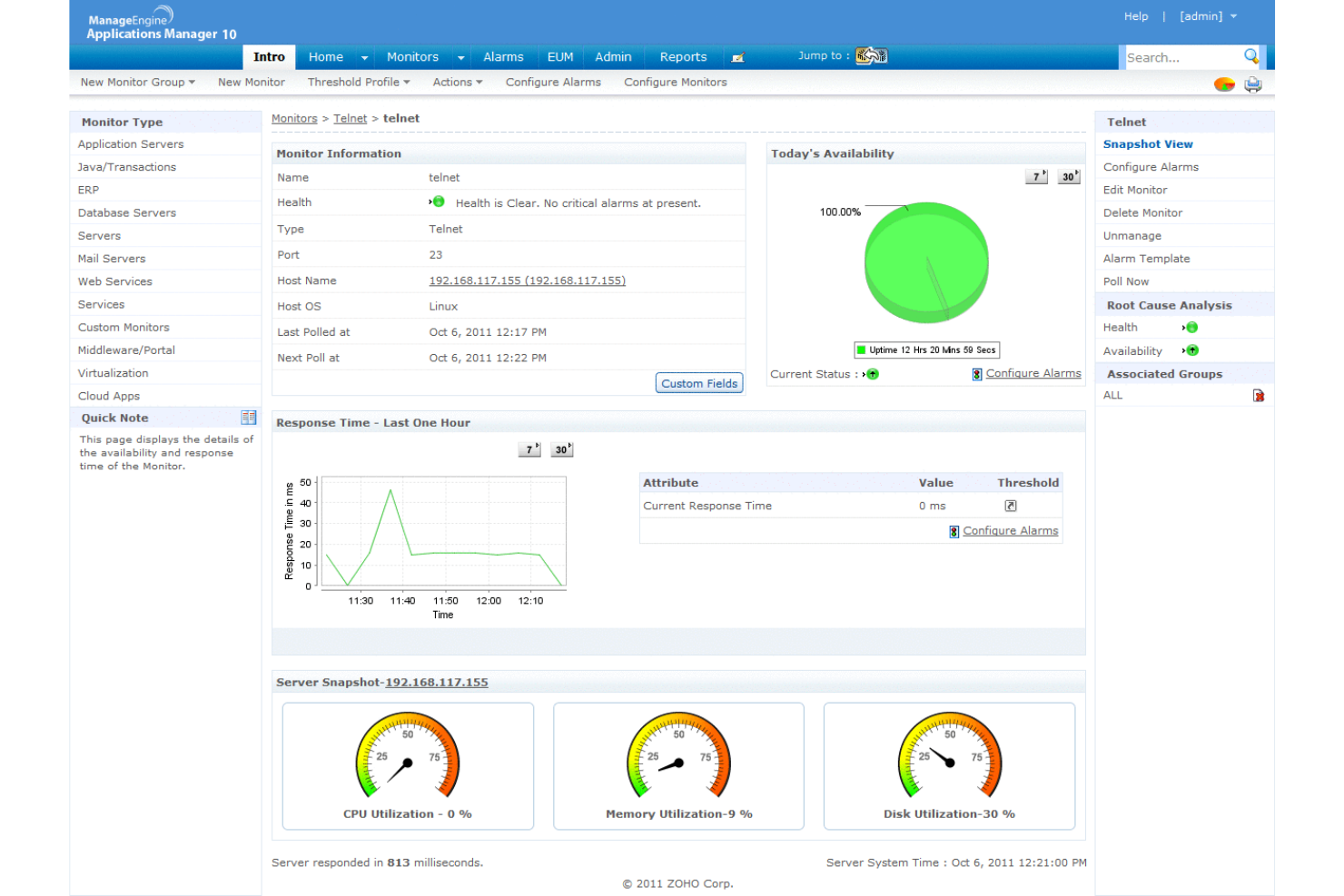Click the search magnifier icon
The image size is (1344, 896).
(x=1251, y=57)
